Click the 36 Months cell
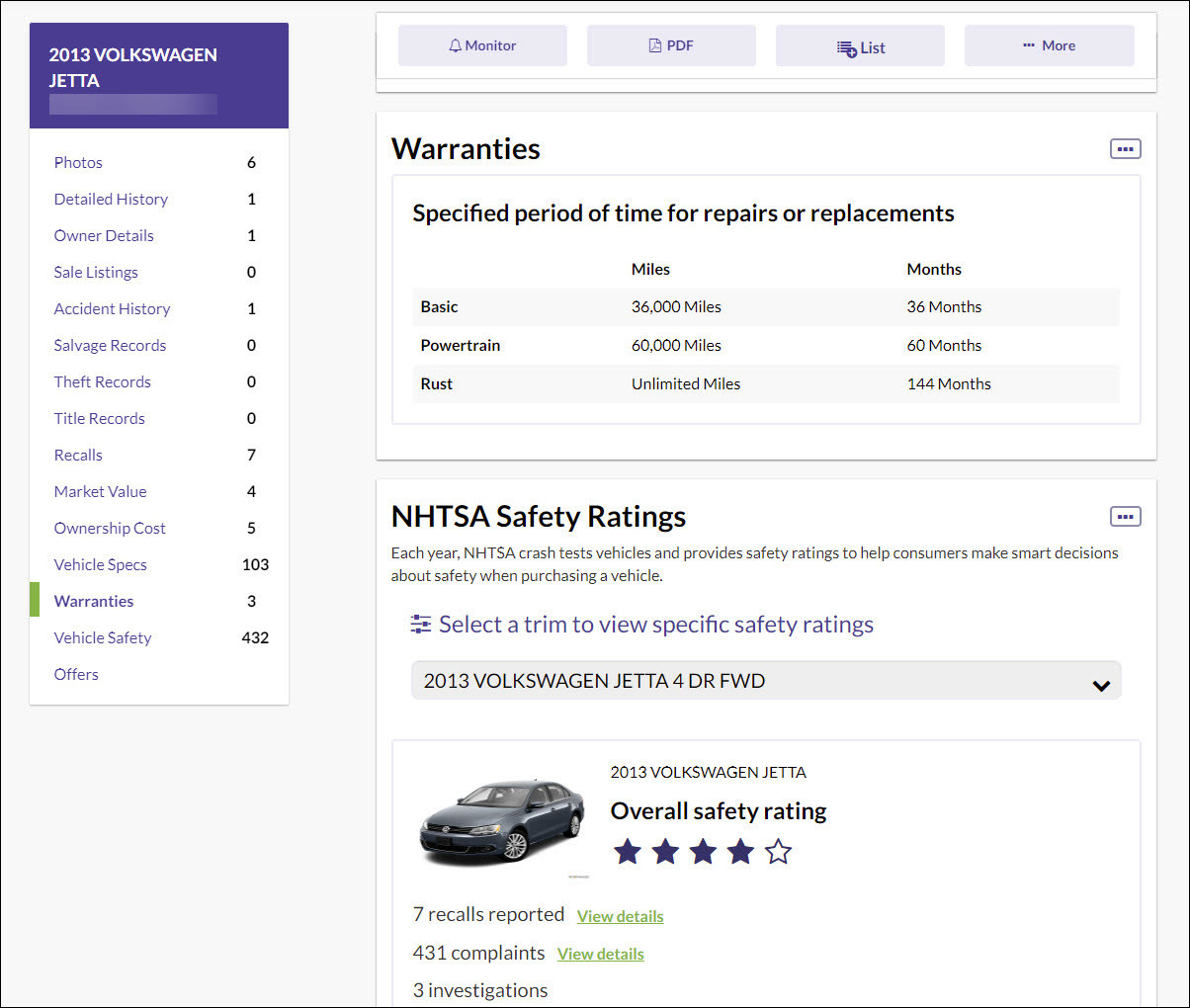 click(944, 306)
